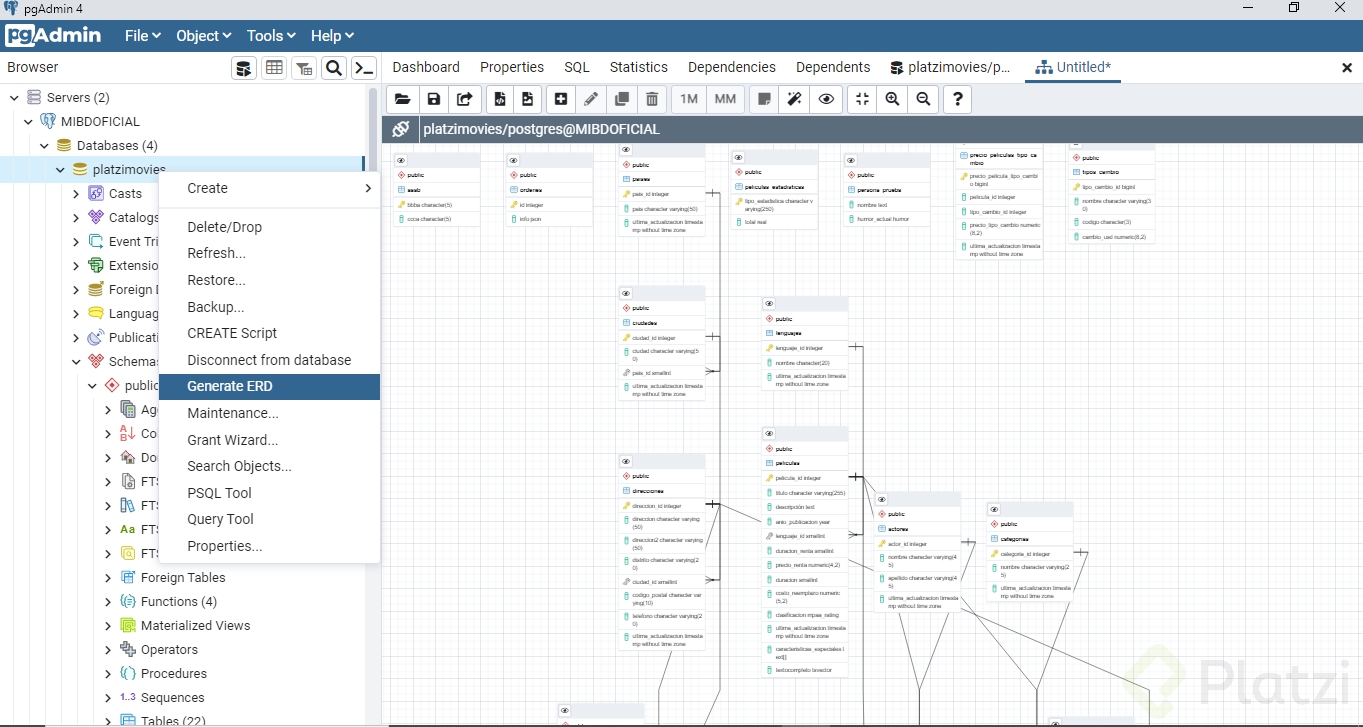The height and width of the screenshot is (727, 1363).
Task: Collapse the platzimovies database node arrow
Action: click(61, 170)
